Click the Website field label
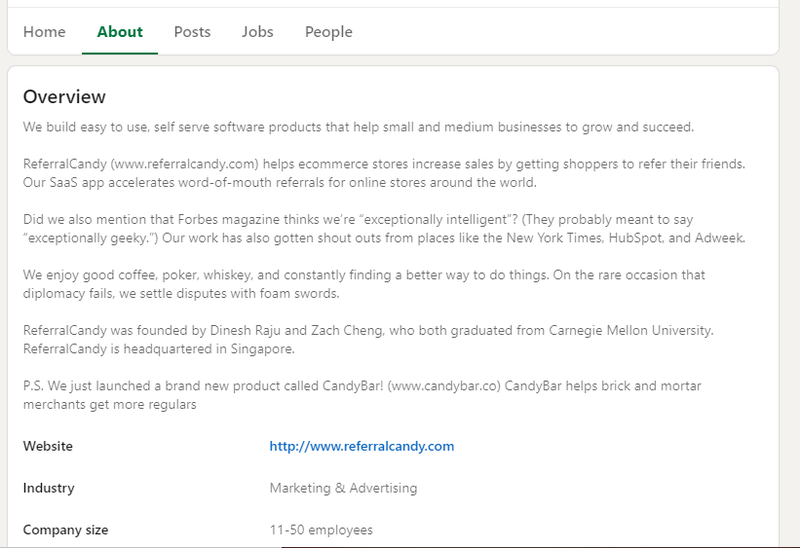Image resolution: width=800 pixels, height=548 pixels. click(x=48, y=446)
